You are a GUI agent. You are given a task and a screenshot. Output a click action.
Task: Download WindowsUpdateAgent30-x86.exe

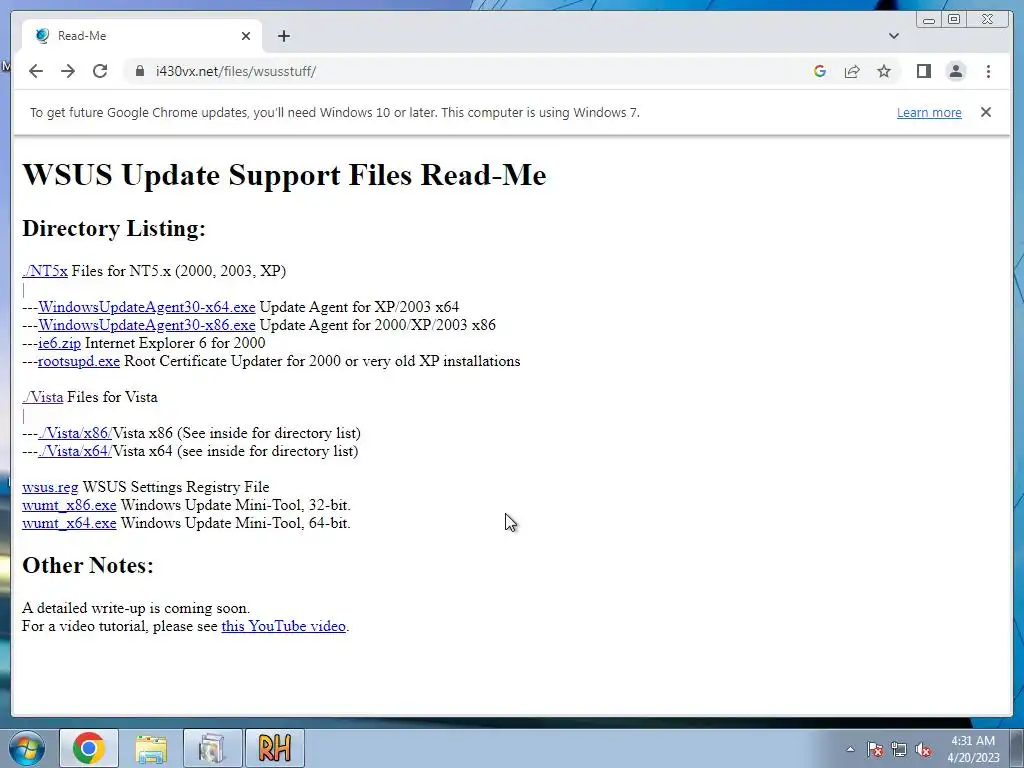click(x=146, y=325)
